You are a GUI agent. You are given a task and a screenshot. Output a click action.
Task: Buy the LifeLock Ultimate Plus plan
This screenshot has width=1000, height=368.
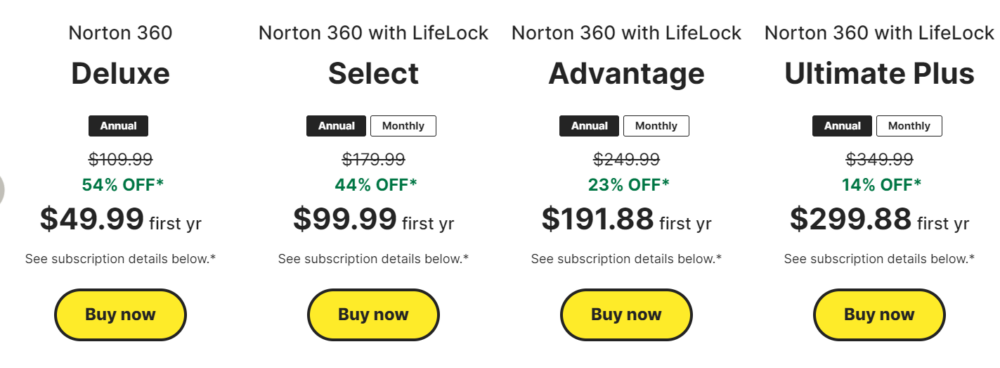click(879, 315)
